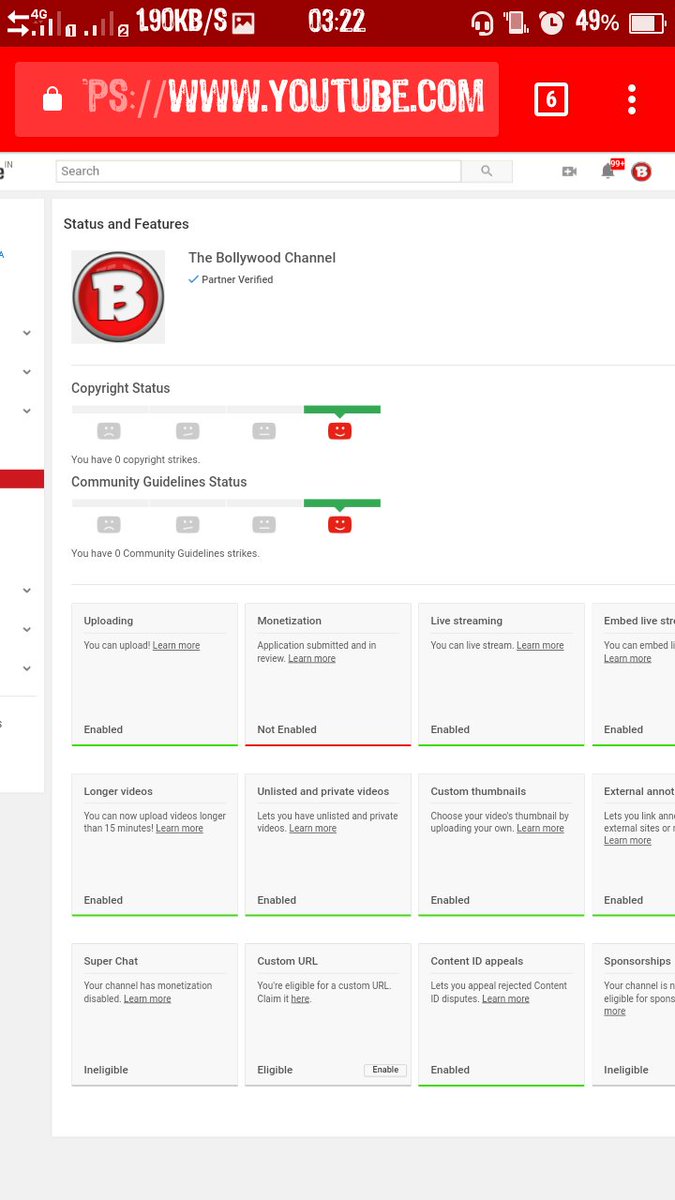675x1200 pixels.
Task: Click Learn more in the Super Chat card
Action: [x=147, y=999]
